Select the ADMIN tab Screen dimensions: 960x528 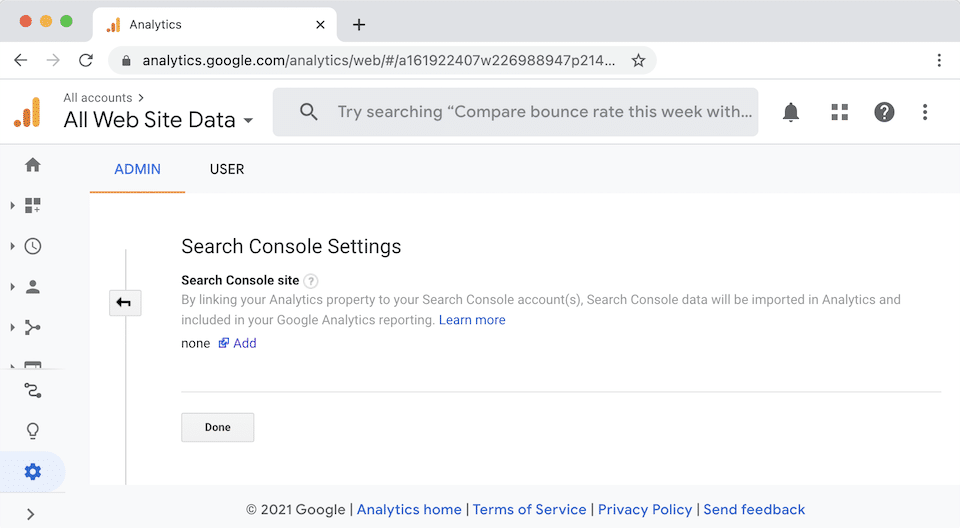coord(137,169)
